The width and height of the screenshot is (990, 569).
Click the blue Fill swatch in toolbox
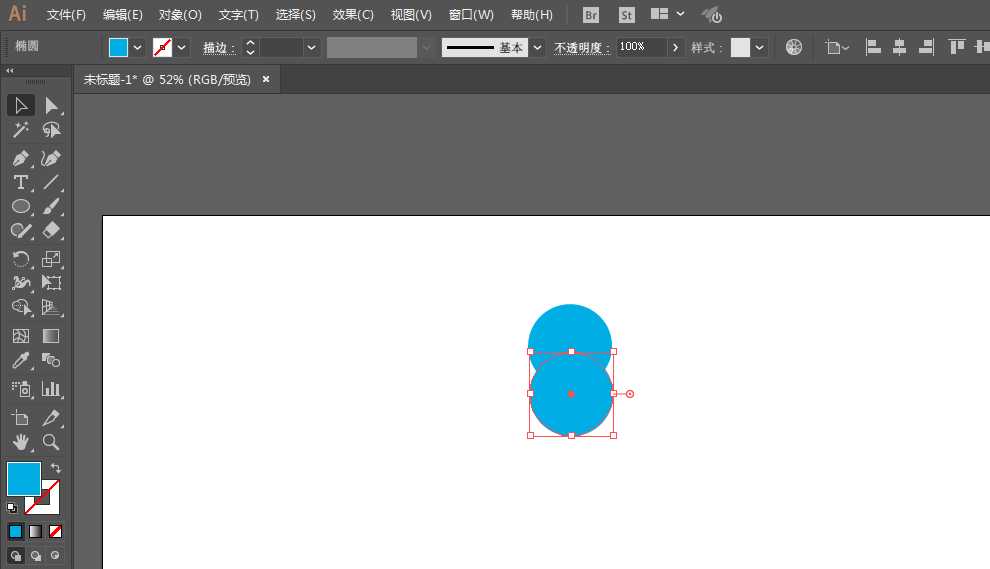pos(24,479)
